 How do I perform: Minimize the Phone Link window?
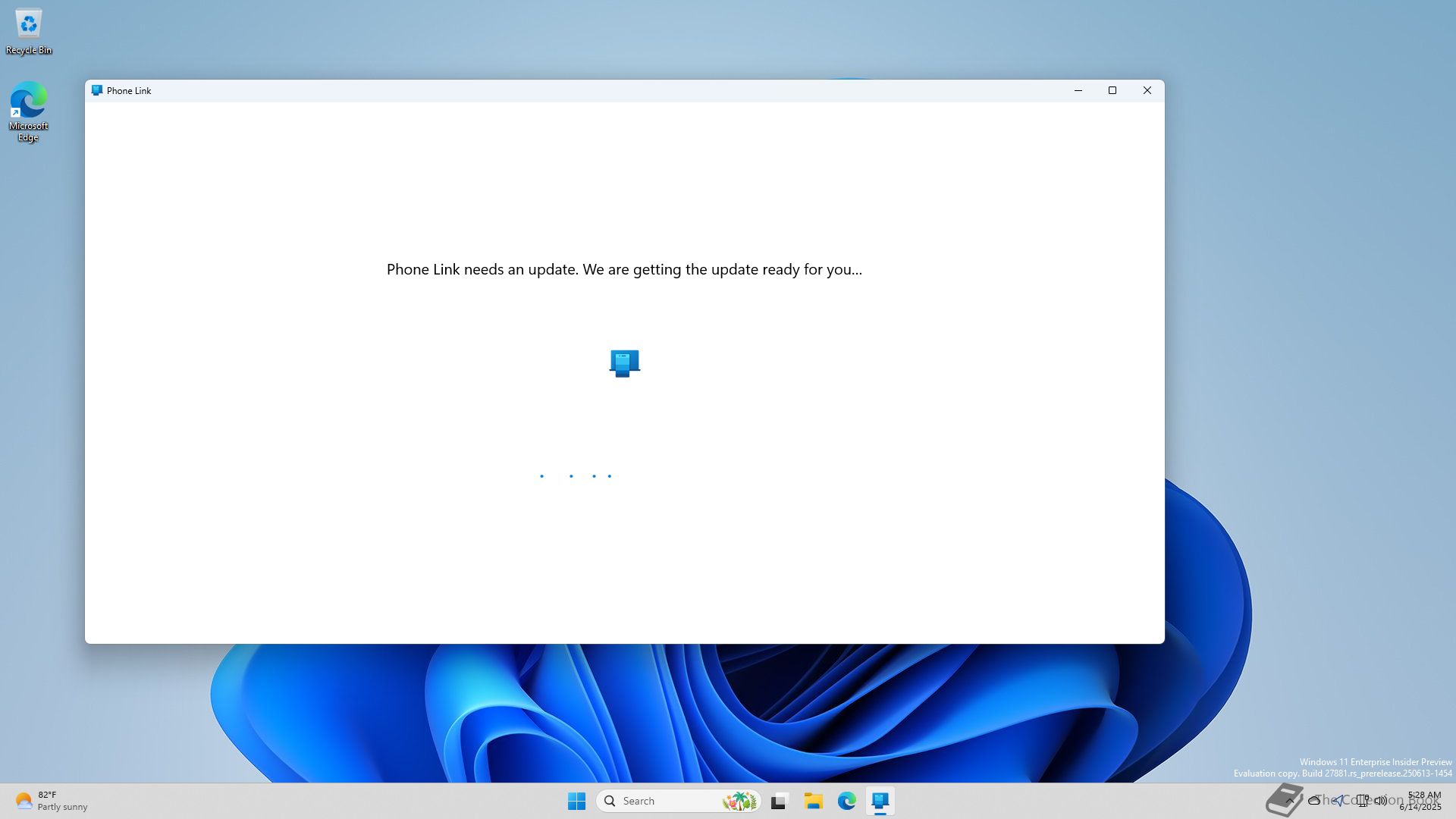[x=1078, y=90]
